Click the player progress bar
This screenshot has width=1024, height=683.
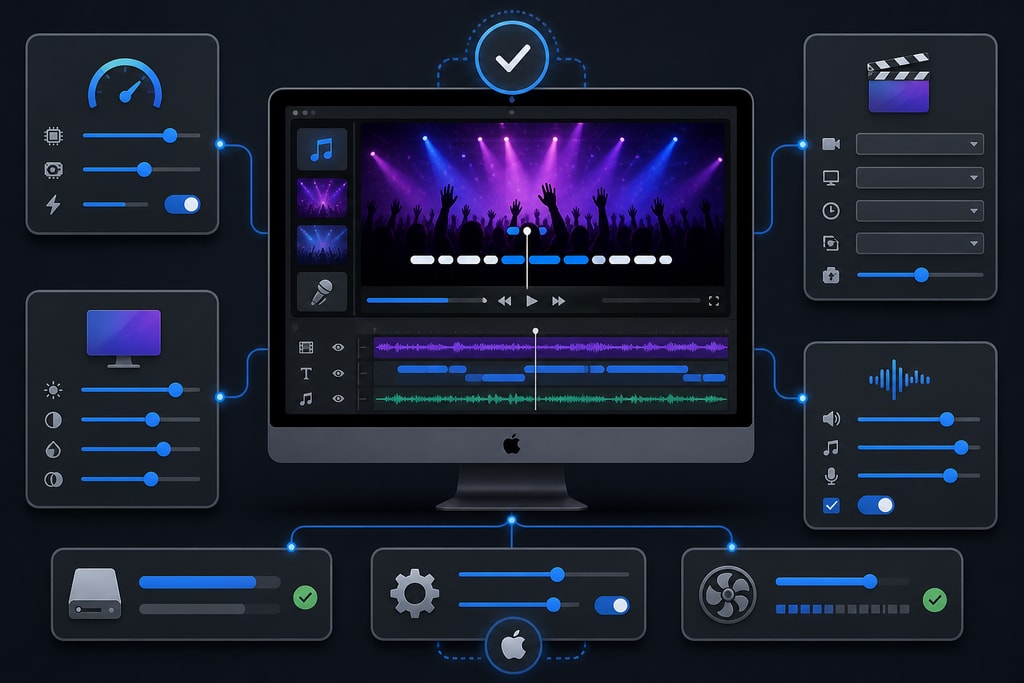(426, 300)
